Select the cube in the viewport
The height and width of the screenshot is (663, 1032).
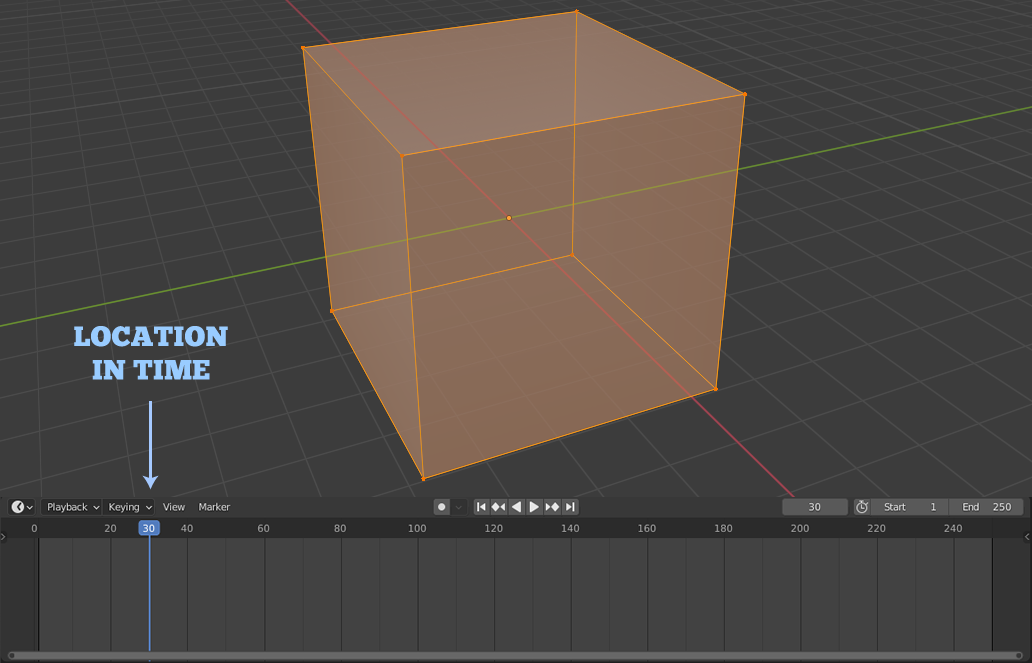[520, 240]
